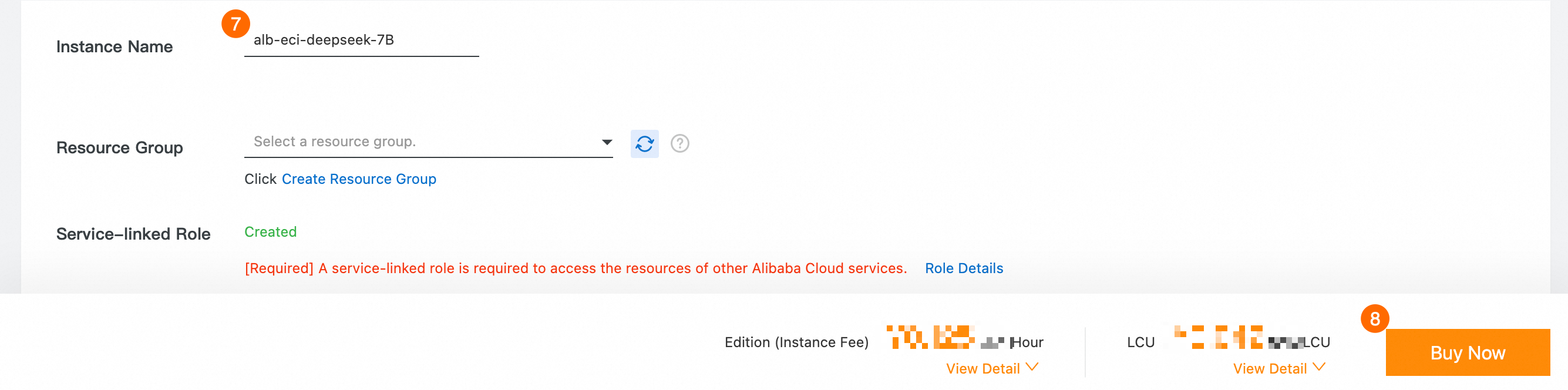
Task: Open the Role Details link
Action: [964, 268]
